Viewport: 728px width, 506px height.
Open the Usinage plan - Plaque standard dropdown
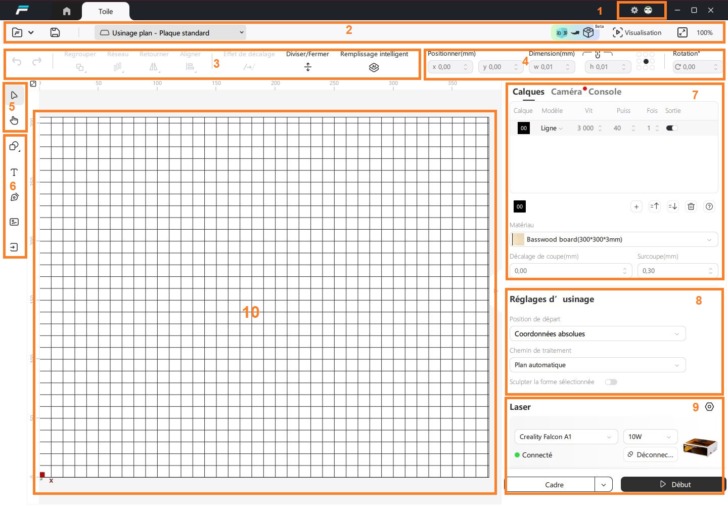point(170,32)
